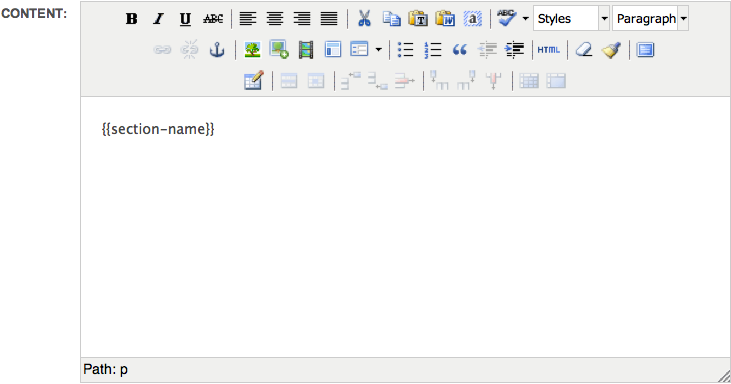731x384 pixels.
Task: Insert new table icon
Action: [x=254, y=81]
